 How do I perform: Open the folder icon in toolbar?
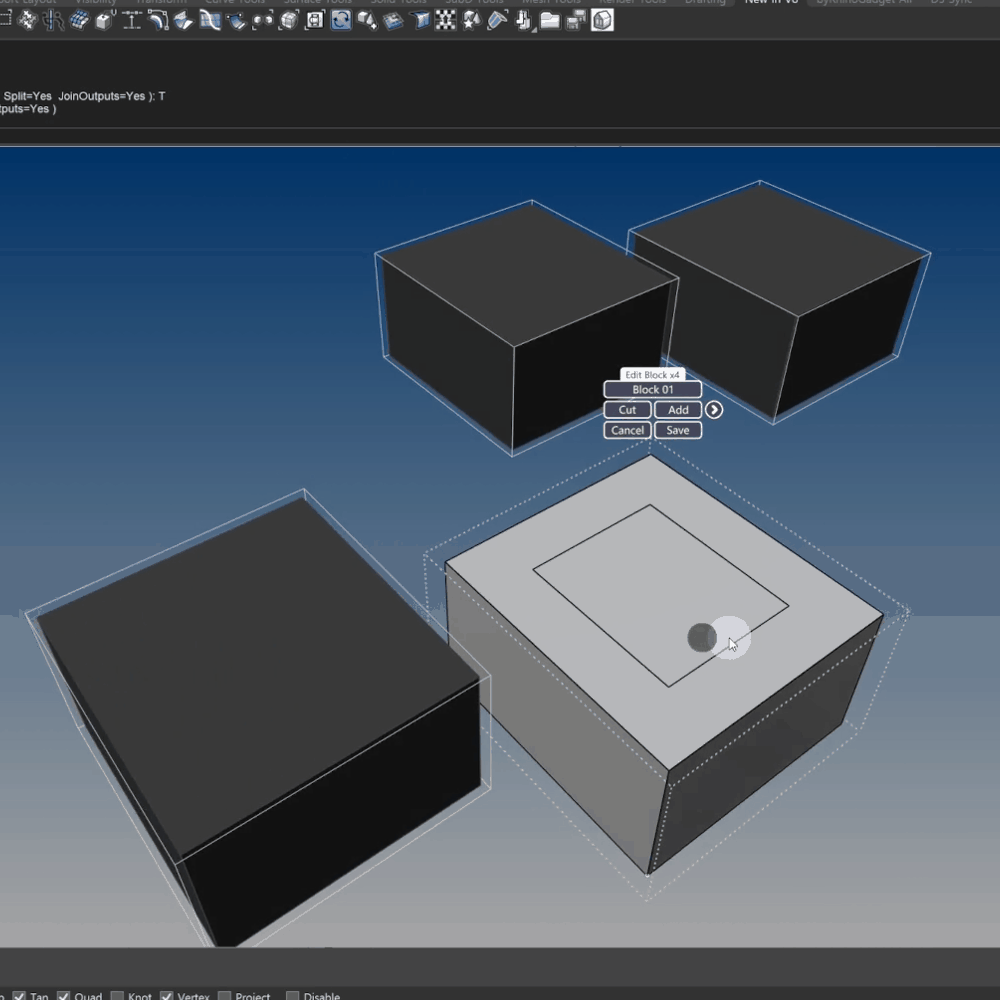tap(549, 20)
